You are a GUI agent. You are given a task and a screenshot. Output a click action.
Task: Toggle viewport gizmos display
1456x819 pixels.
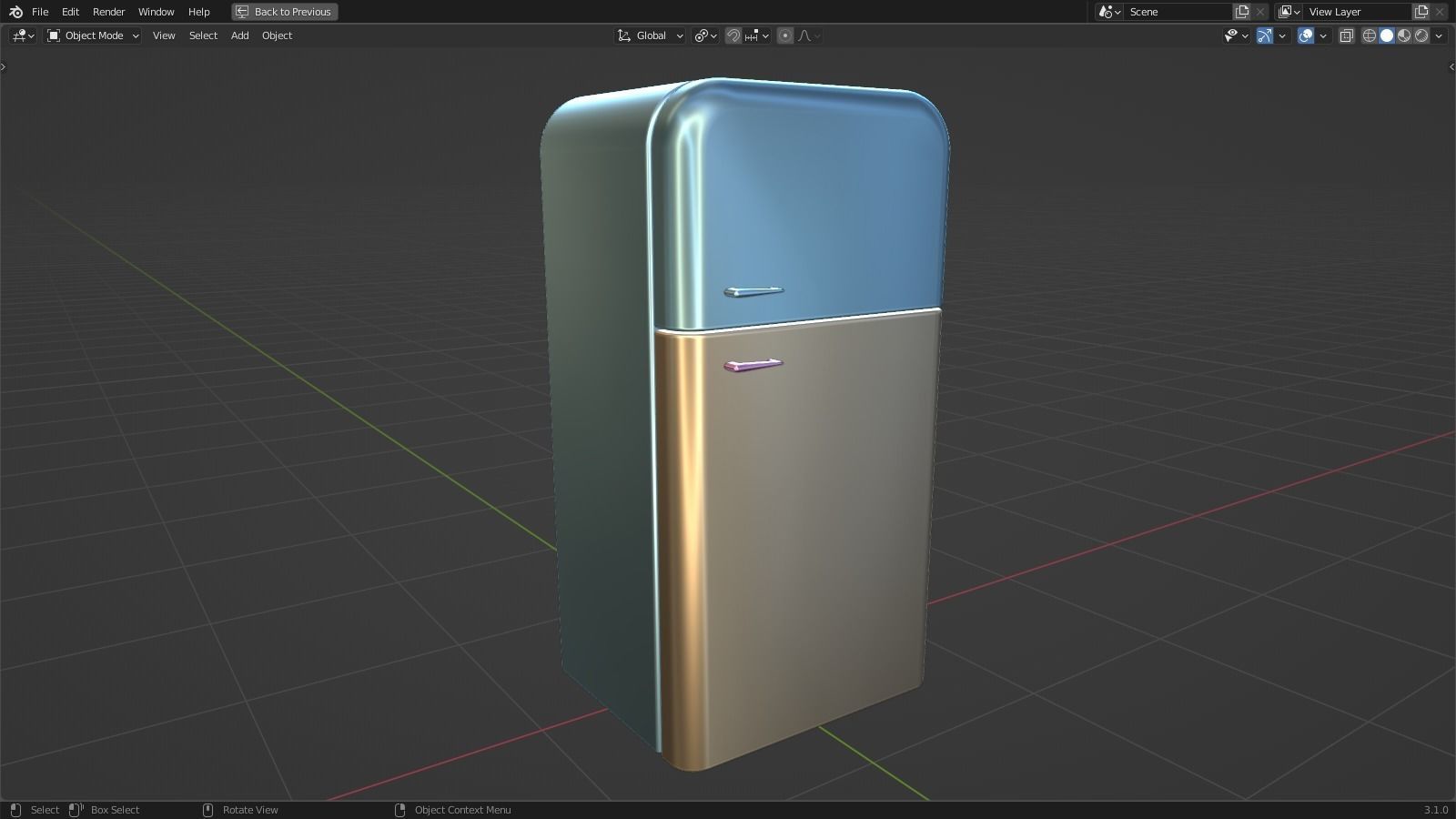pos(1264,35)
